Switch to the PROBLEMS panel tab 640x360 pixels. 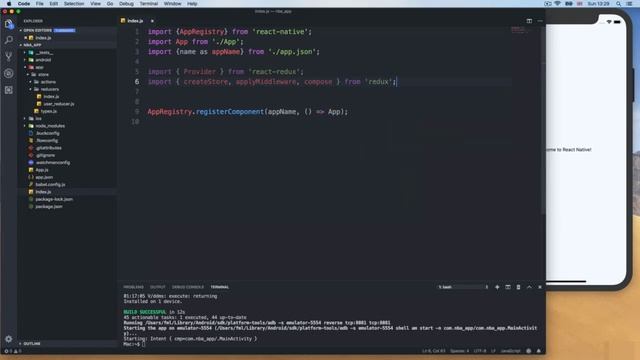coord(133,287)
